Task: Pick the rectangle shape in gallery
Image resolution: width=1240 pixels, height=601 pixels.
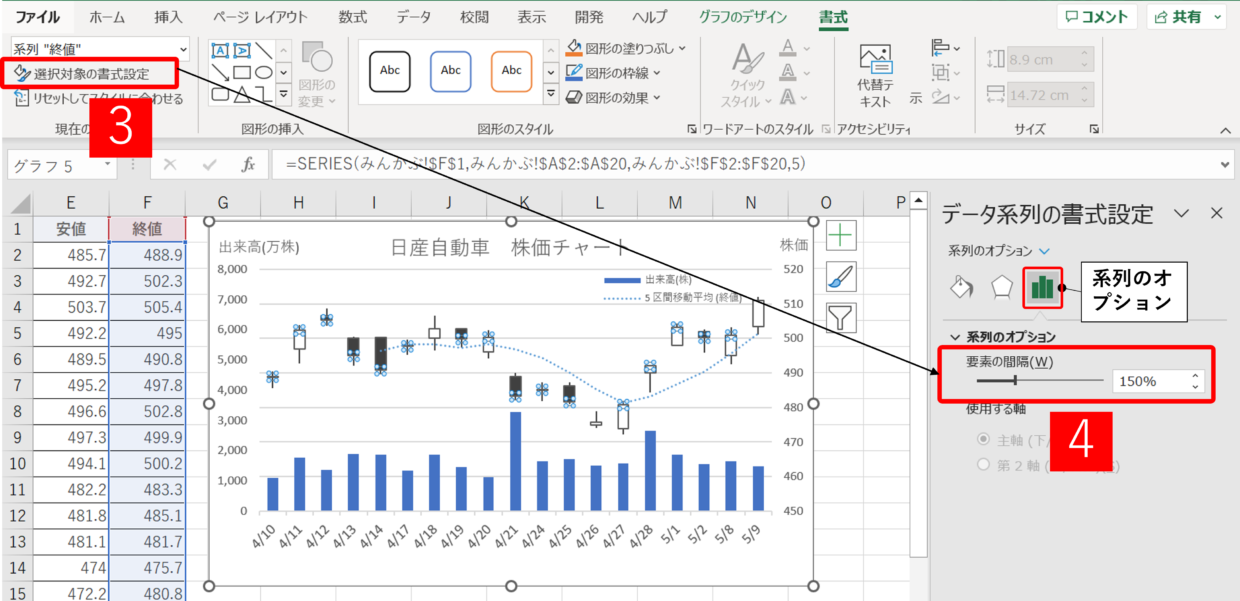Action: (x=242, y=73)
